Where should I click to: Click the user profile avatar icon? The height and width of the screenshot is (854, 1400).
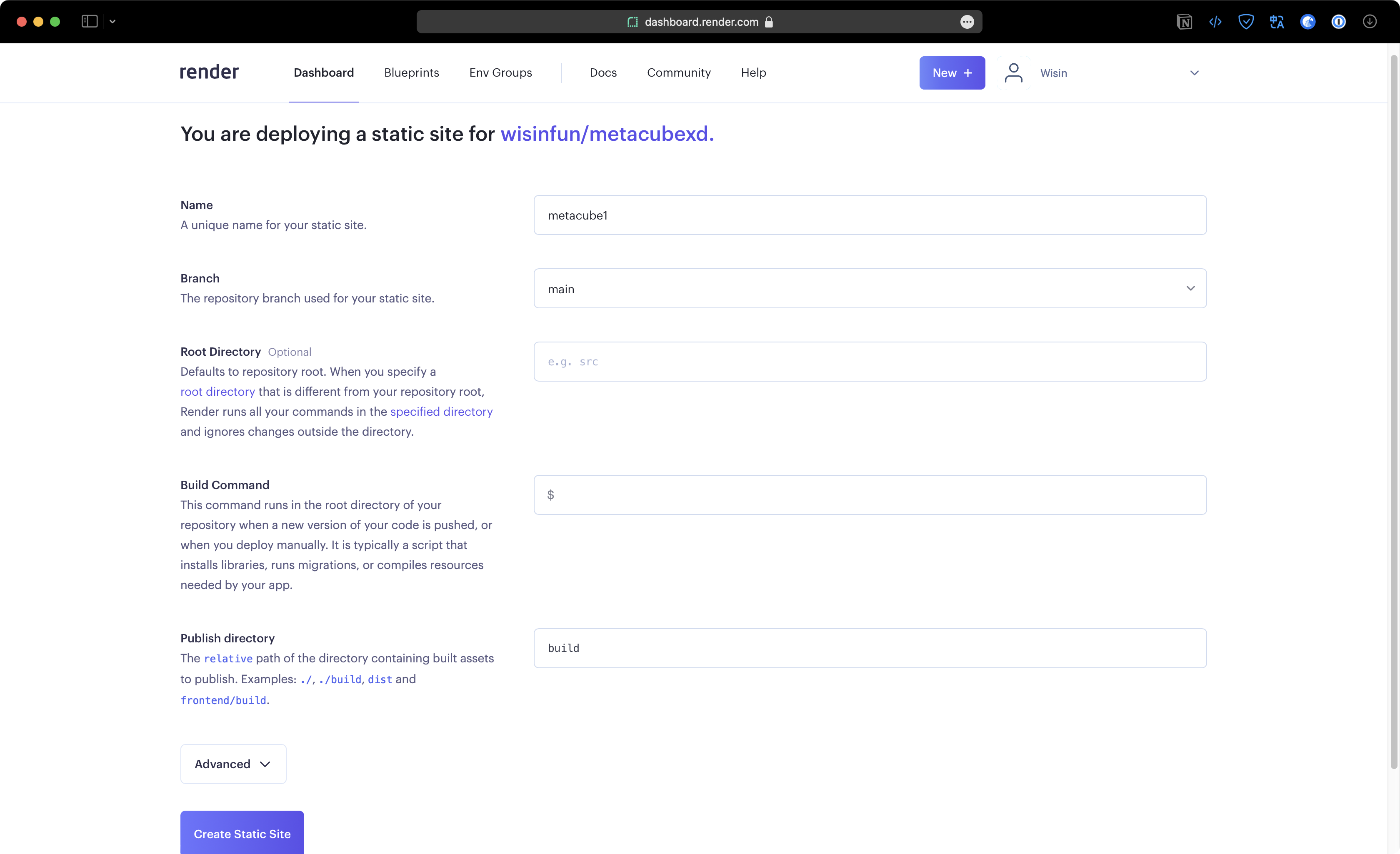click(1014, 73)
